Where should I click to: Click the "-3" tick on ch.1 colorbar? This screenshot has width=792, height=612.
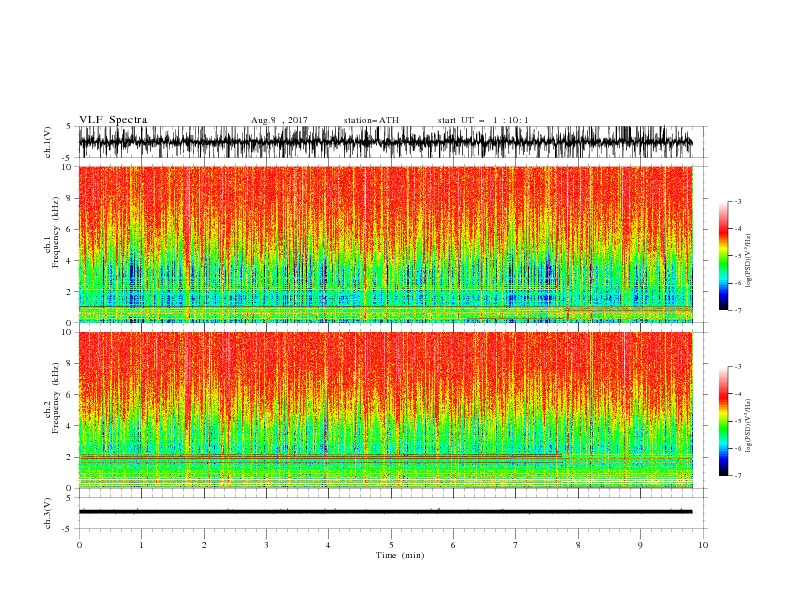(737, 201)
